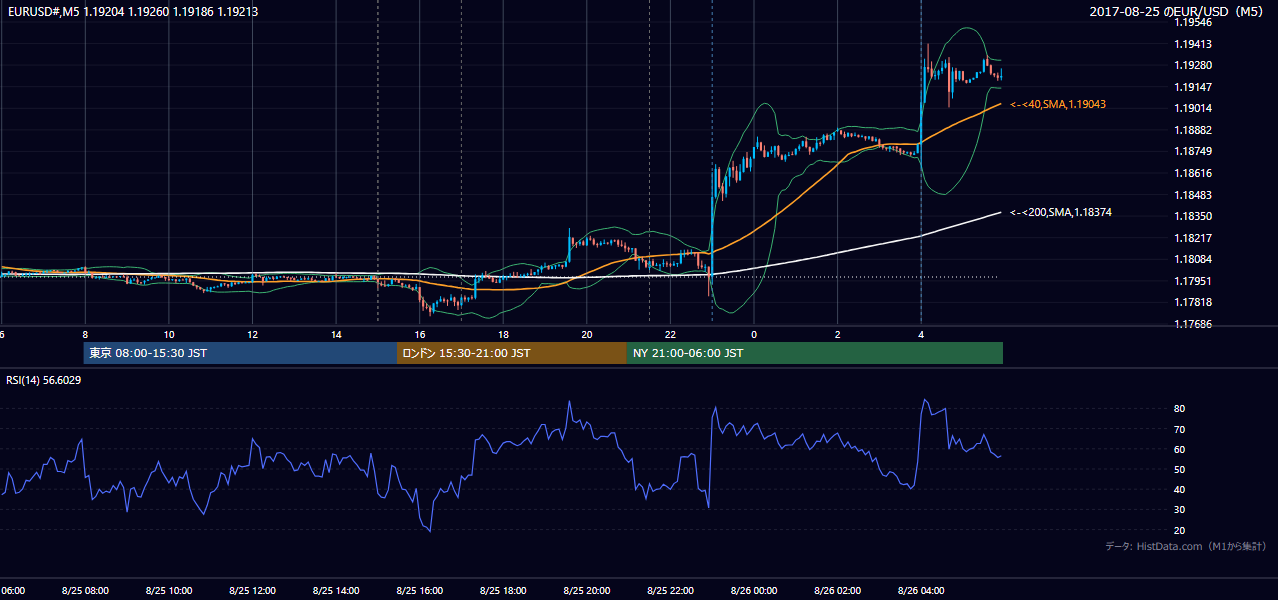Image resolution: width=1278 pixels, height=600 pixels.
Task: Click price axis label 1.18483
Action: pos(1192,195)
